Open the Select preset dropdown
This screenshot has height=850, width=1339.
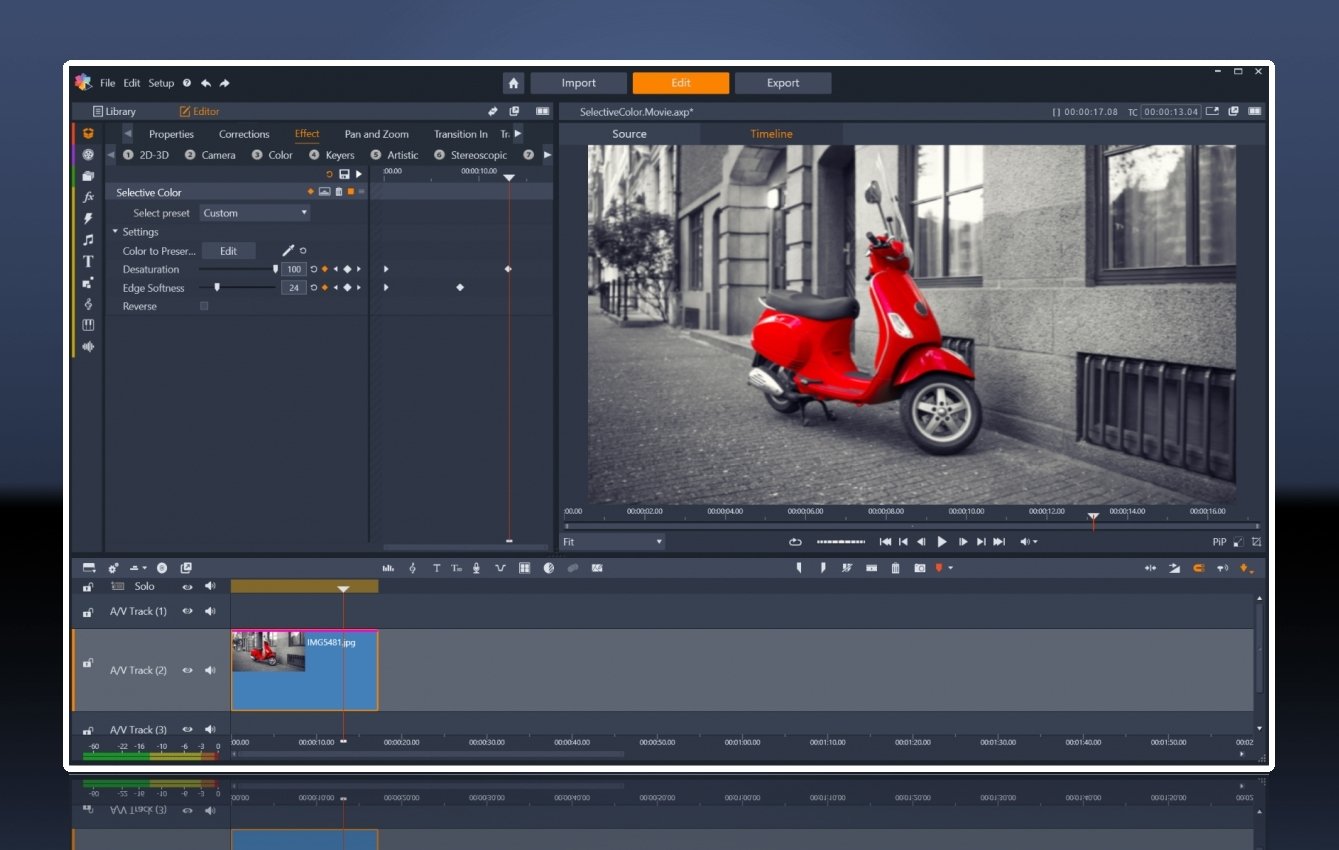coord(255,213)
